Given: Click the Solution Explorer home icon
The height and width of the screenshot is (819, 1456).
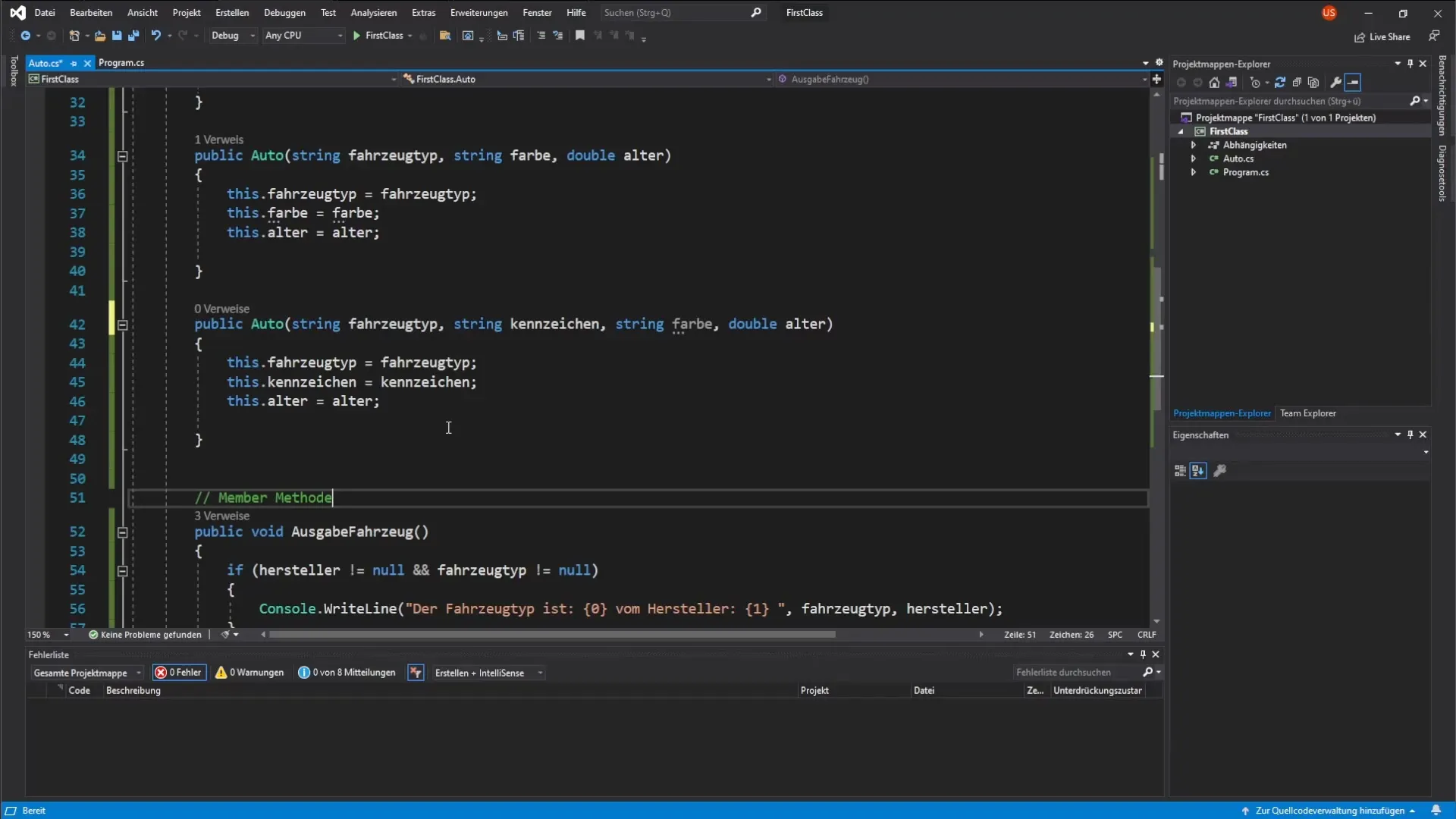Looking at the screenshot, I should pyautogui.click(x=1214, y=83).
